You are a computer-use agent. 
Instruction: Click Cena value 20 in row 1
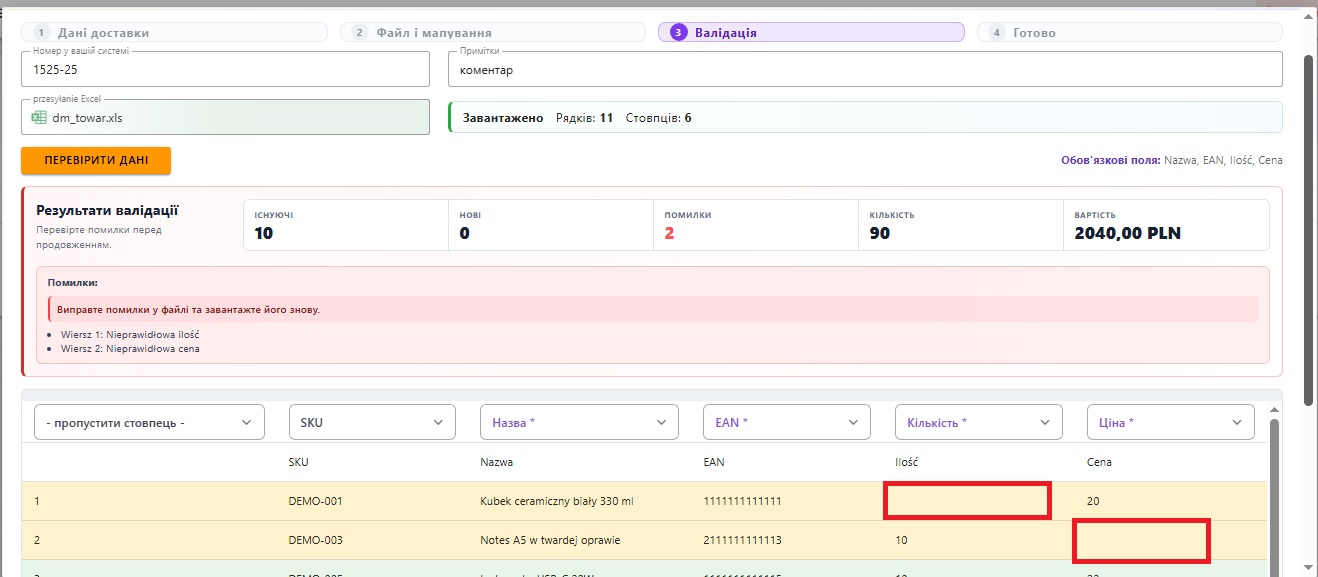(x=1093, y=501)
